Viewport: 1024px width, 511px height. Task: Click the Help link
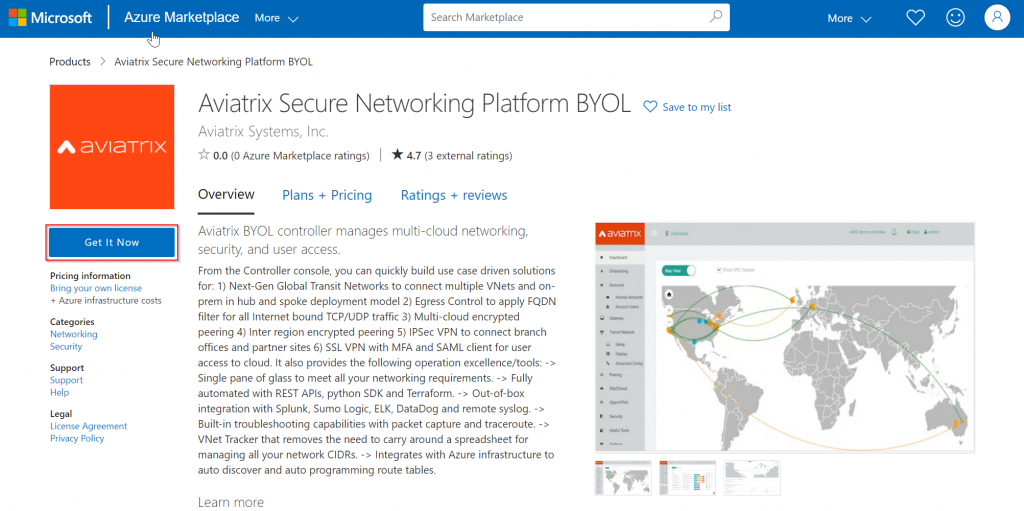[x=59, y=392]
